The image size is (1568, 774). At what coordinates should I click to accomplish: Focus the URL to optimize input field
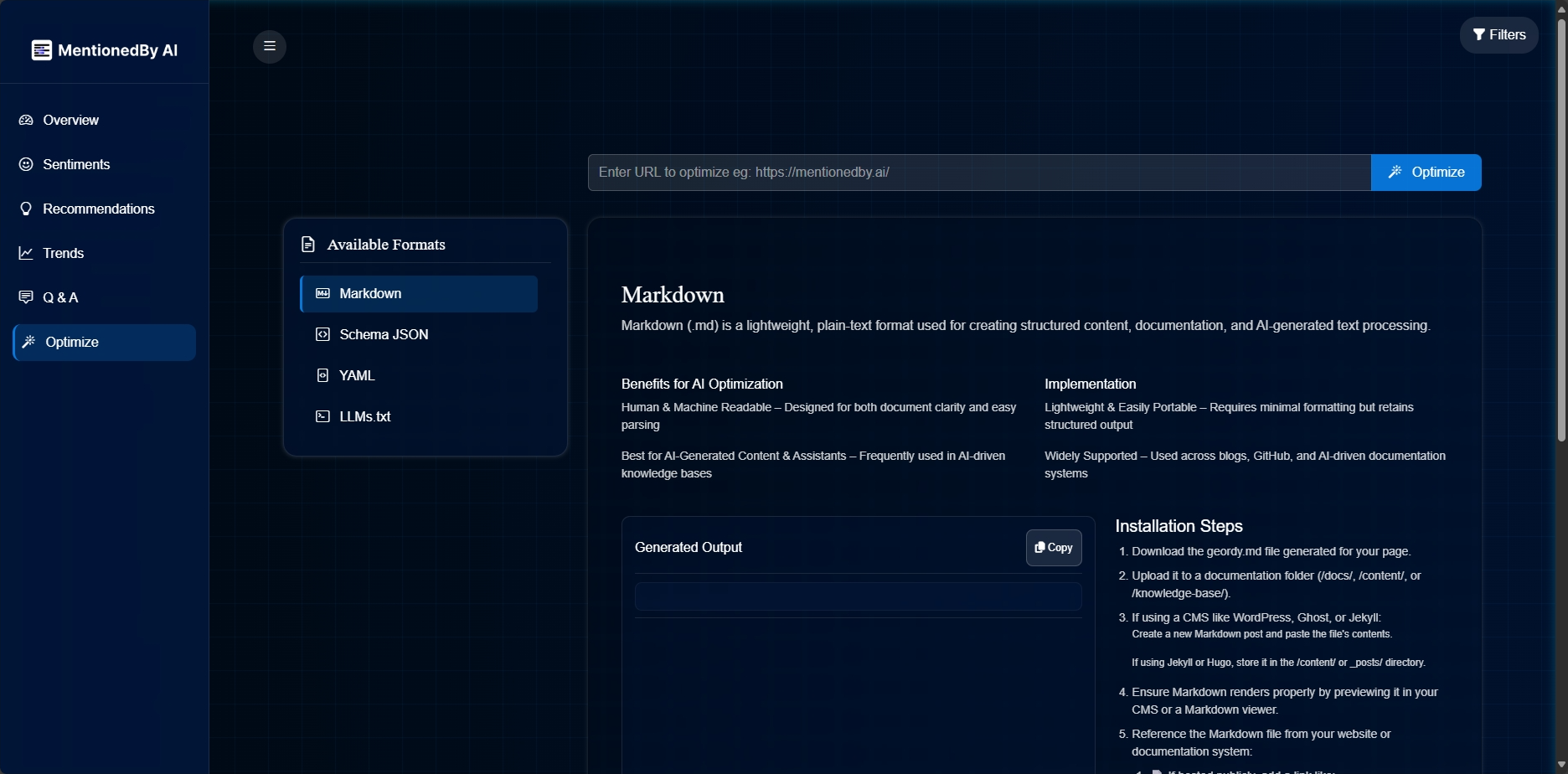click(979, 173)
